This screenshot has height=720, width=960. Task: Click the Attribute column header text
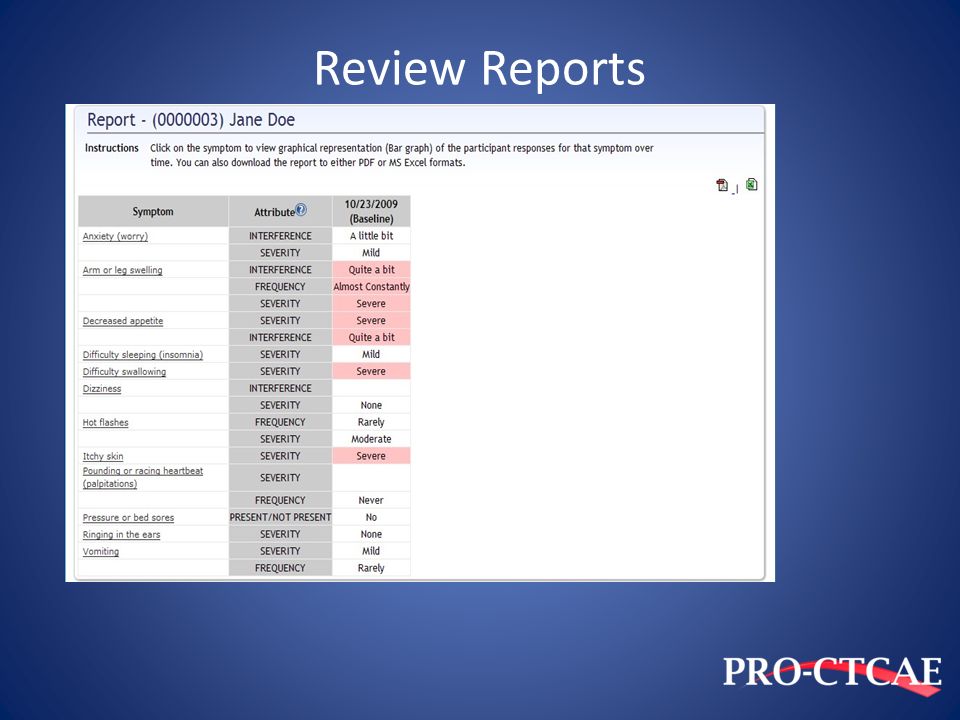[274, 212]
